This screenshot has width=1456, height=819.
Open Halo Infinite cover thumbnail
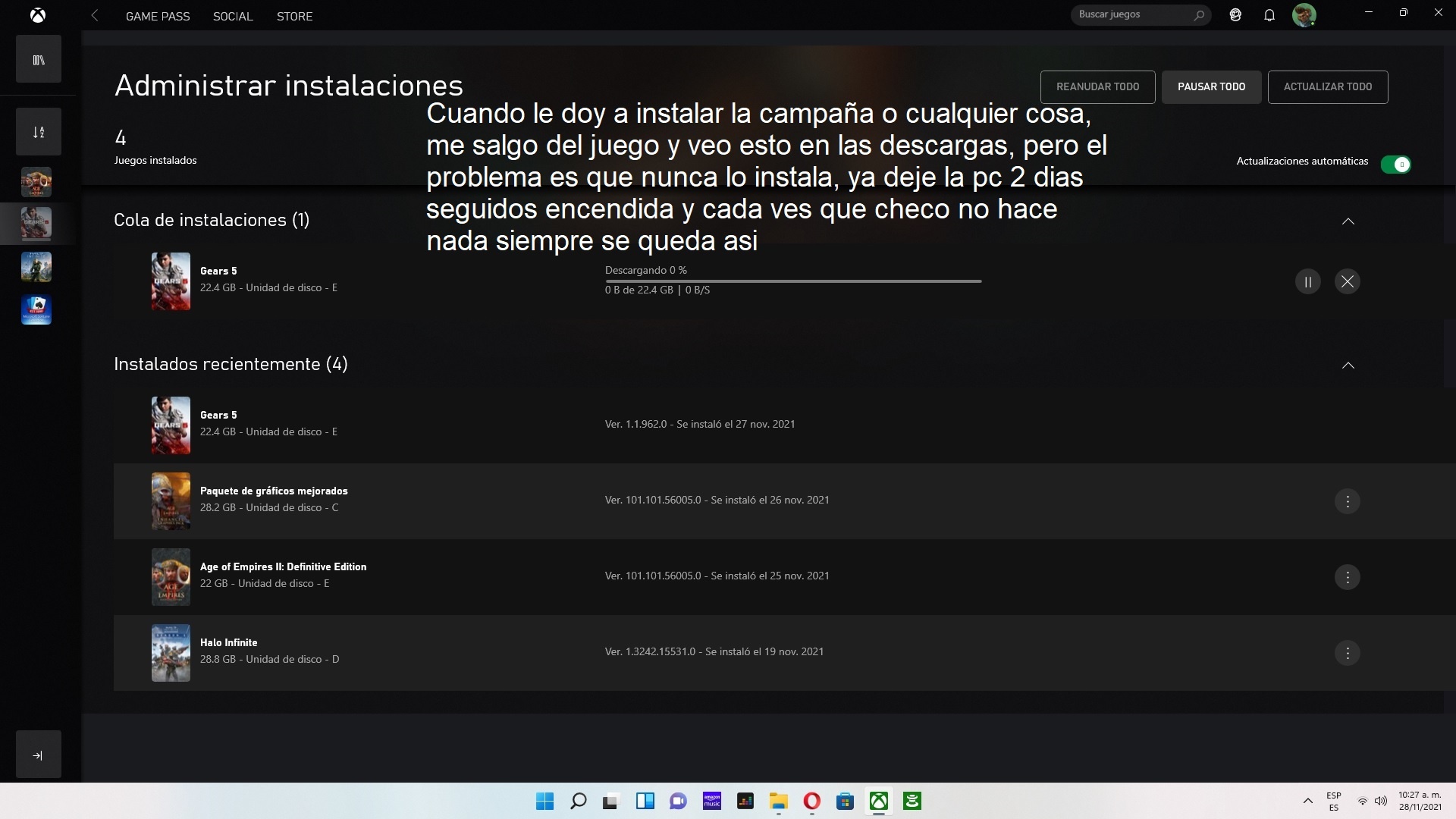[x=171, y=653]
